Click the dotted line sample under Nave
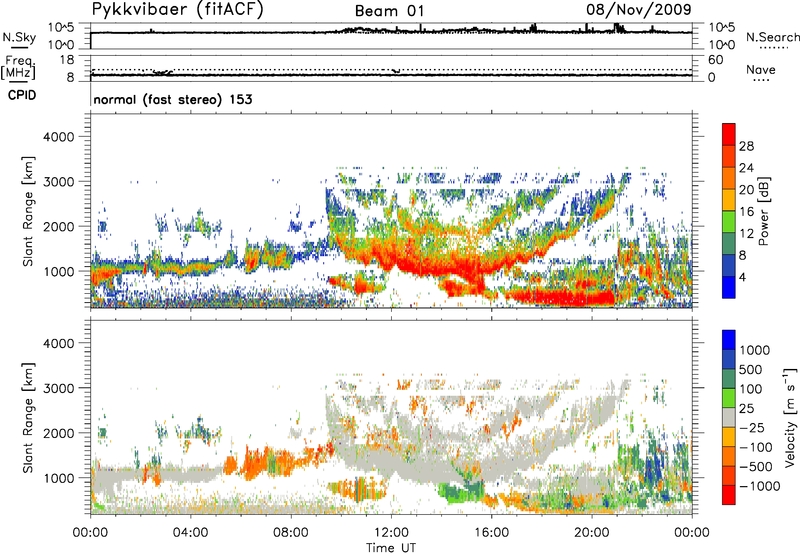The image size is (800, 554). [761, 80]
